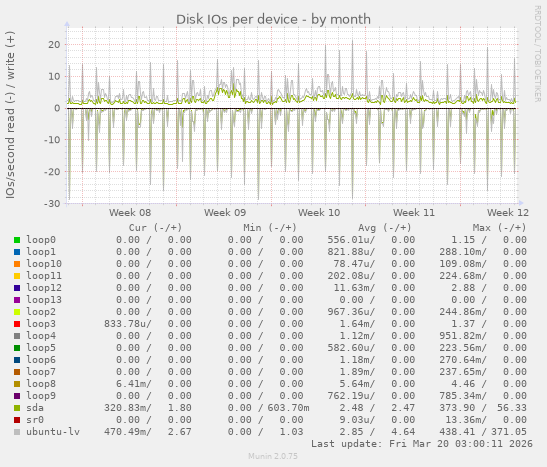
Task: Click the sr0 dark red color swatch
Action: (17, 420)
